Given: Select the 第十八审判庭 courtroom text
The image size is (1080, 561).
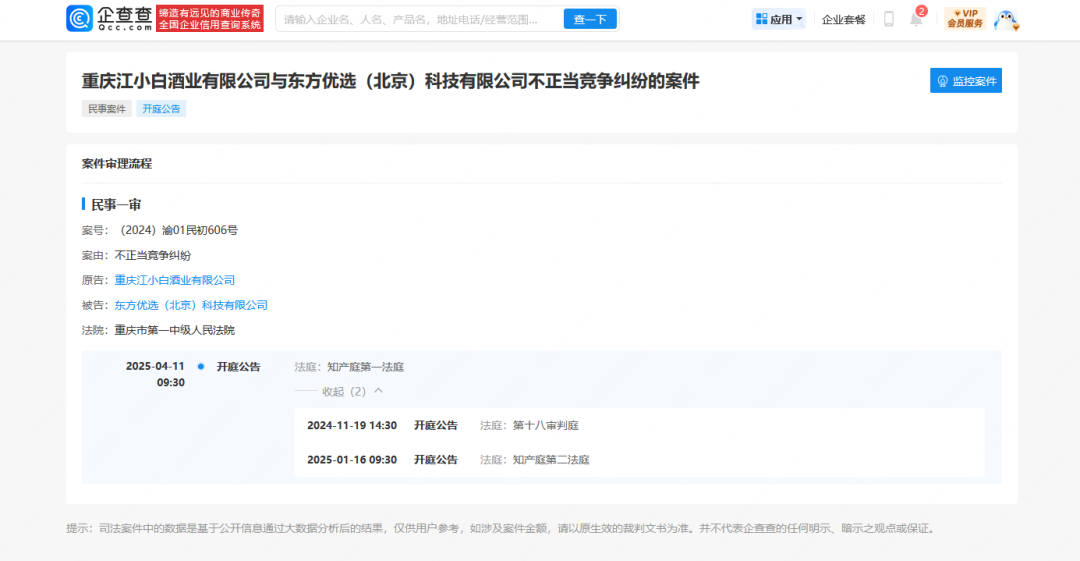Looking at the screenshot, I should (x=546, y=425).
